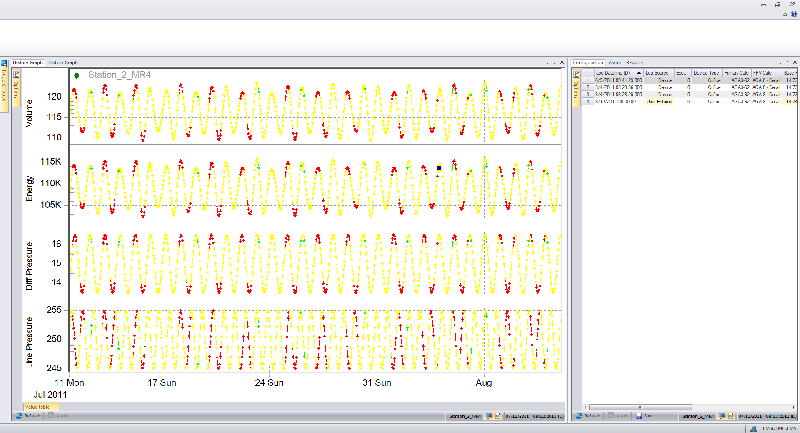Click Save icon in right panel bottom bar

coord(639,416)
